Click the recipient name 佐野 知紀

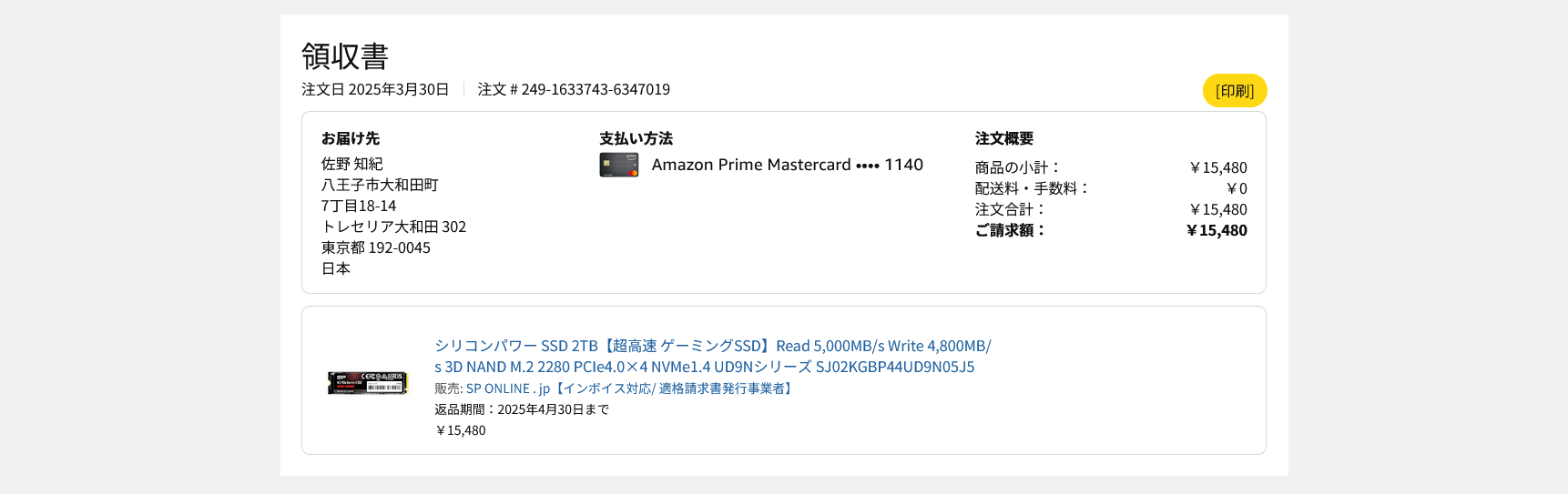351,164
